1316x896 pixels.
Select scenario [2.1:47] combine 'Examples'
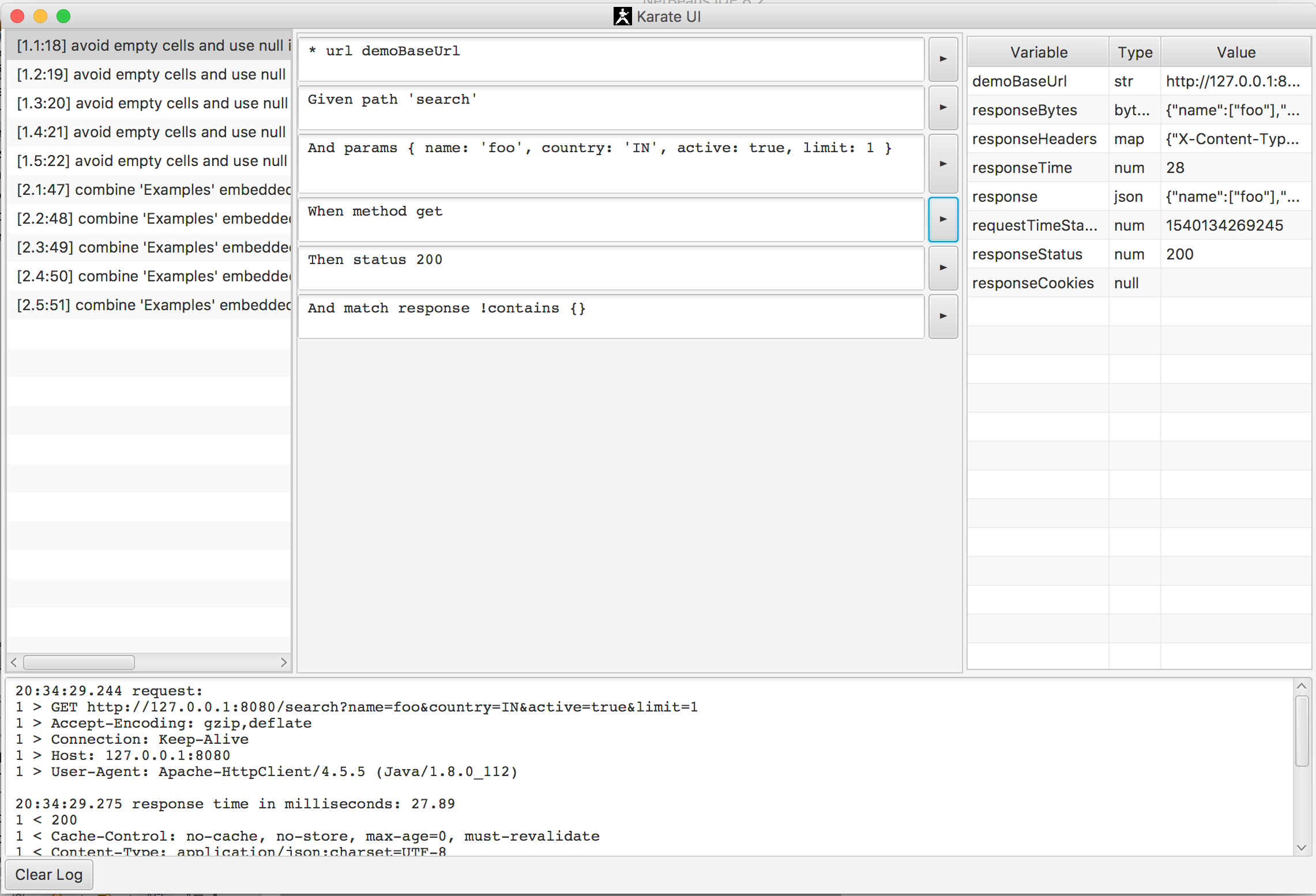click(150, 190)
